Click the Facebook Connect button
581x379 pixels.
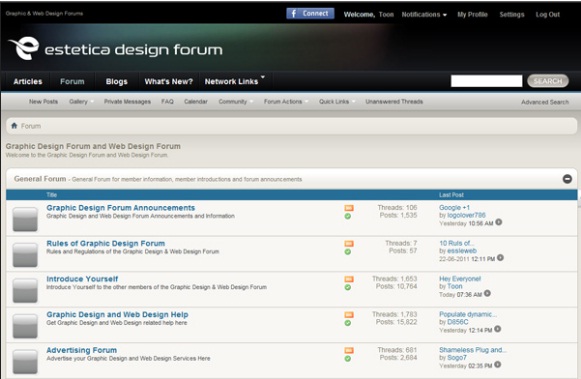[310, 14]
